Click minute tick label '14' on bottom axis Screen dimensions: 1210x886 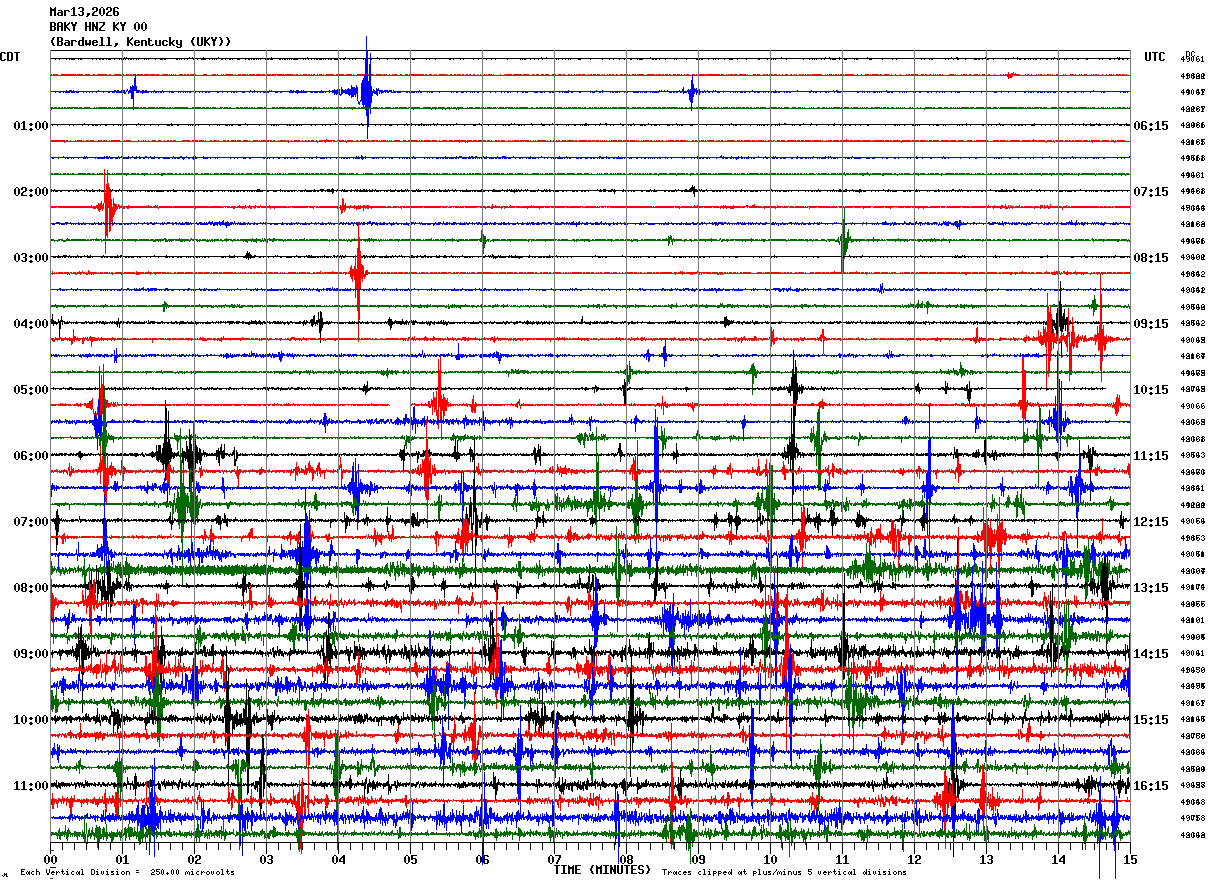click(x=1058, y=860)
